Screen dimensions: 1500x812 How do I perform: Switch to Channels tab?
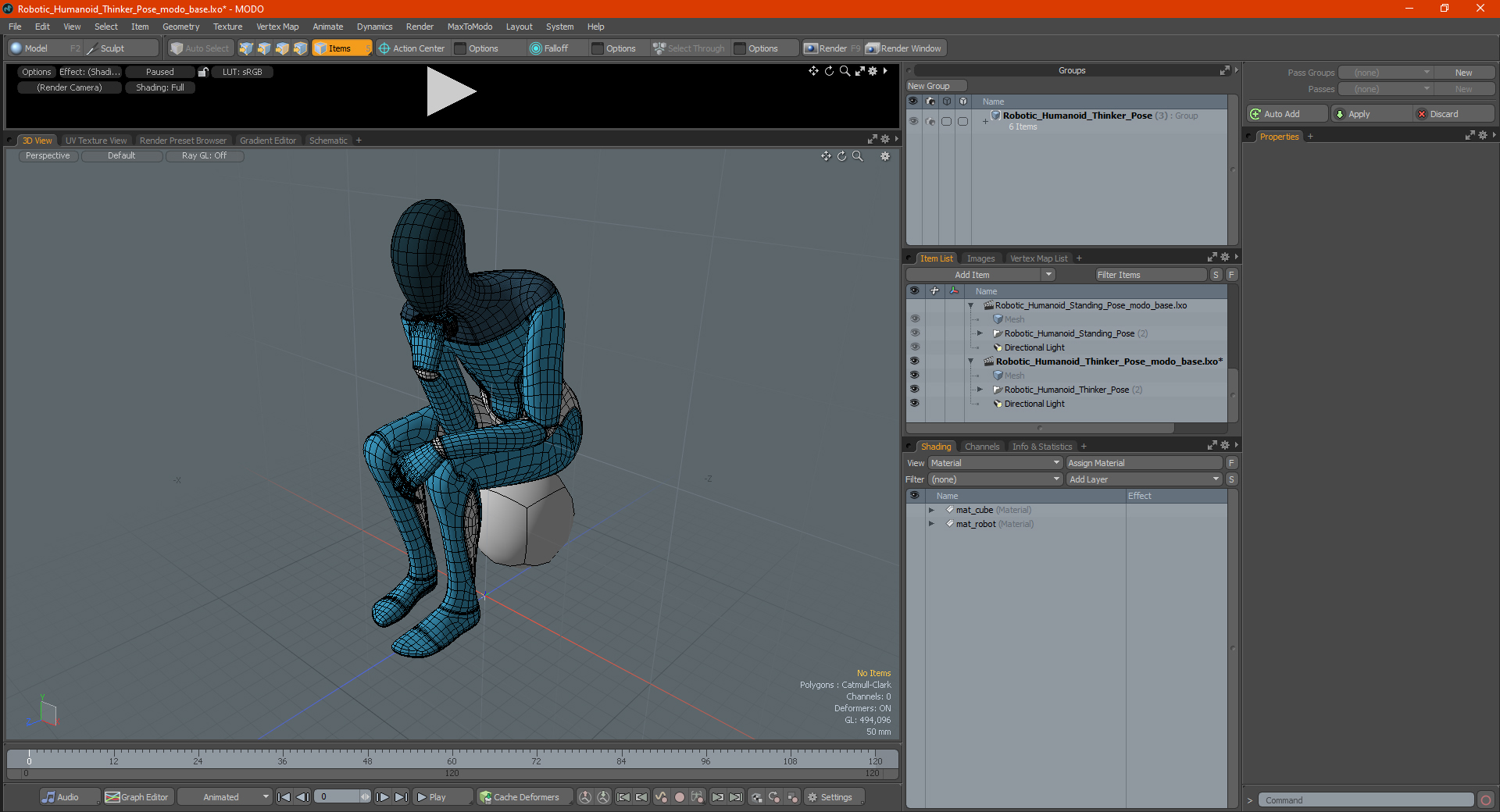(982, 447)
